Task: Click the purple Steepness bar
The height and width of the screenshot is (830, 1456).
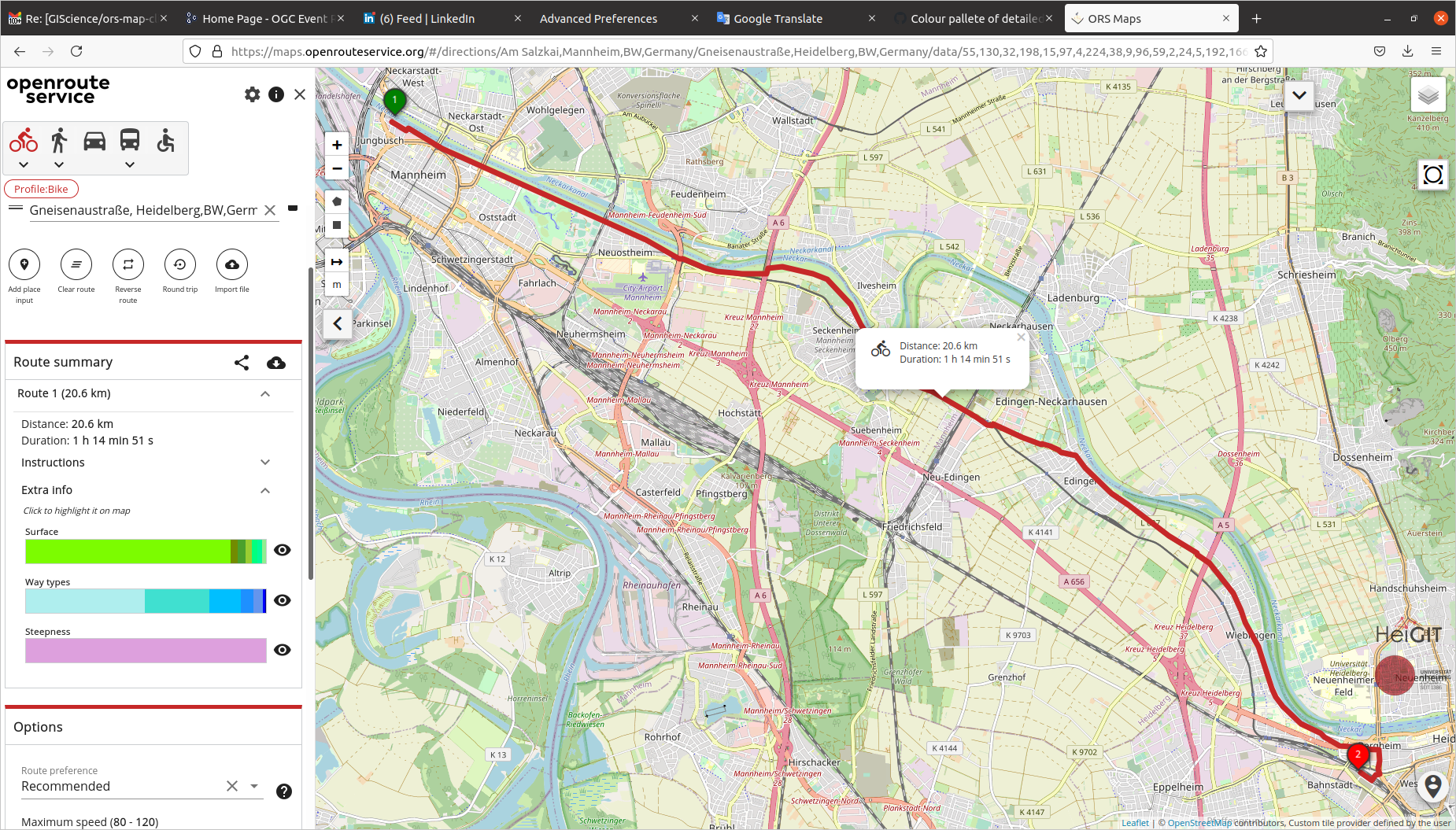Action: pos(146,651)
